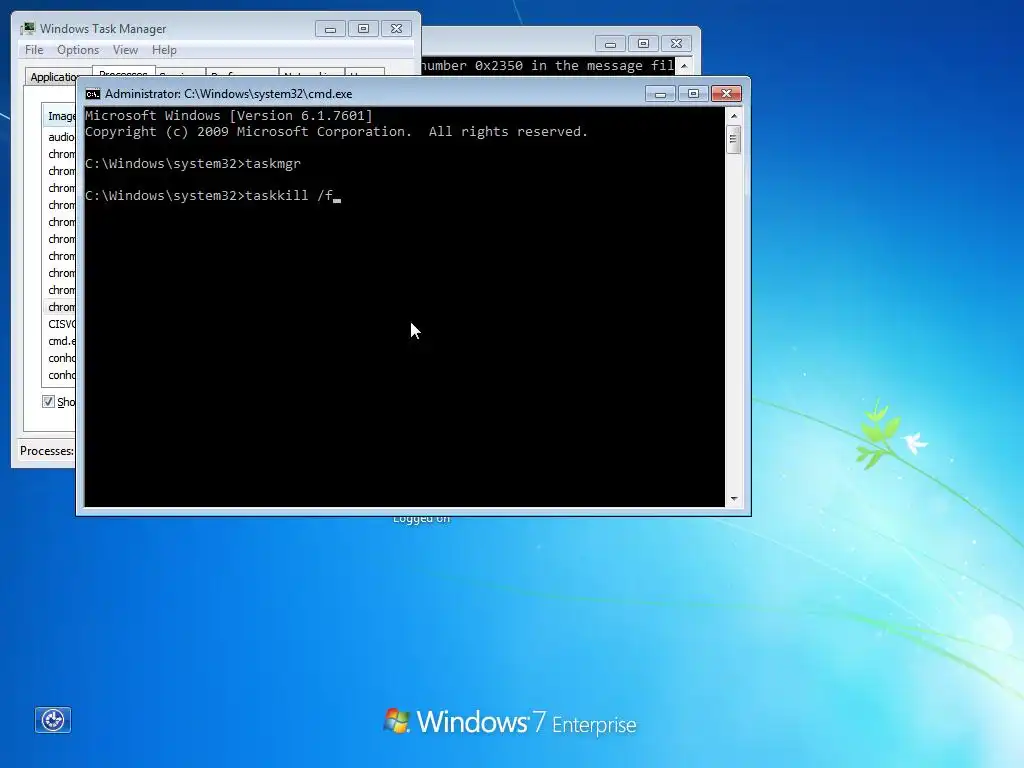Viewport: 1024px width, 768px height.
Task: Click the Task Manager title bar icon
Action: (28, 29)
